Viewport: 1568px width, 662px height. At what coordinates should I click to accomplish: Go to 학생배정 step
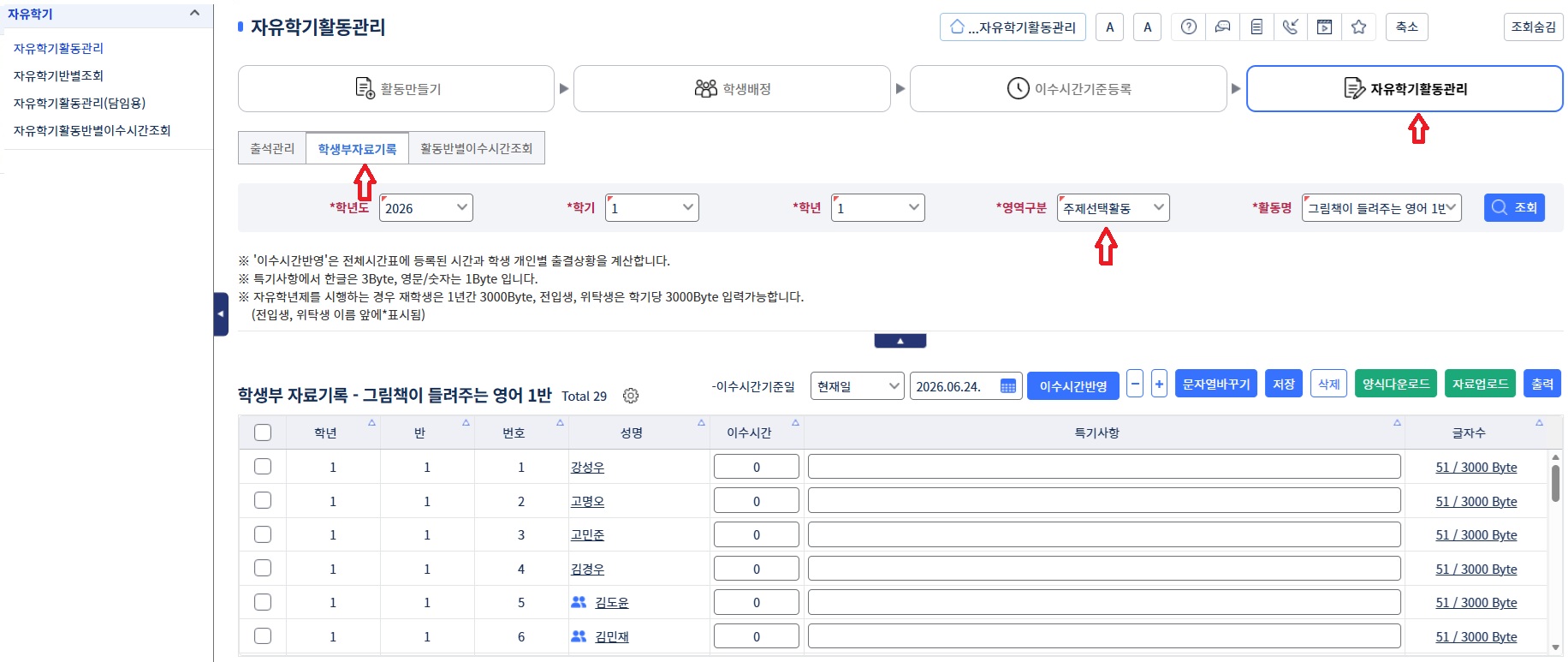[x=733, y=89]
